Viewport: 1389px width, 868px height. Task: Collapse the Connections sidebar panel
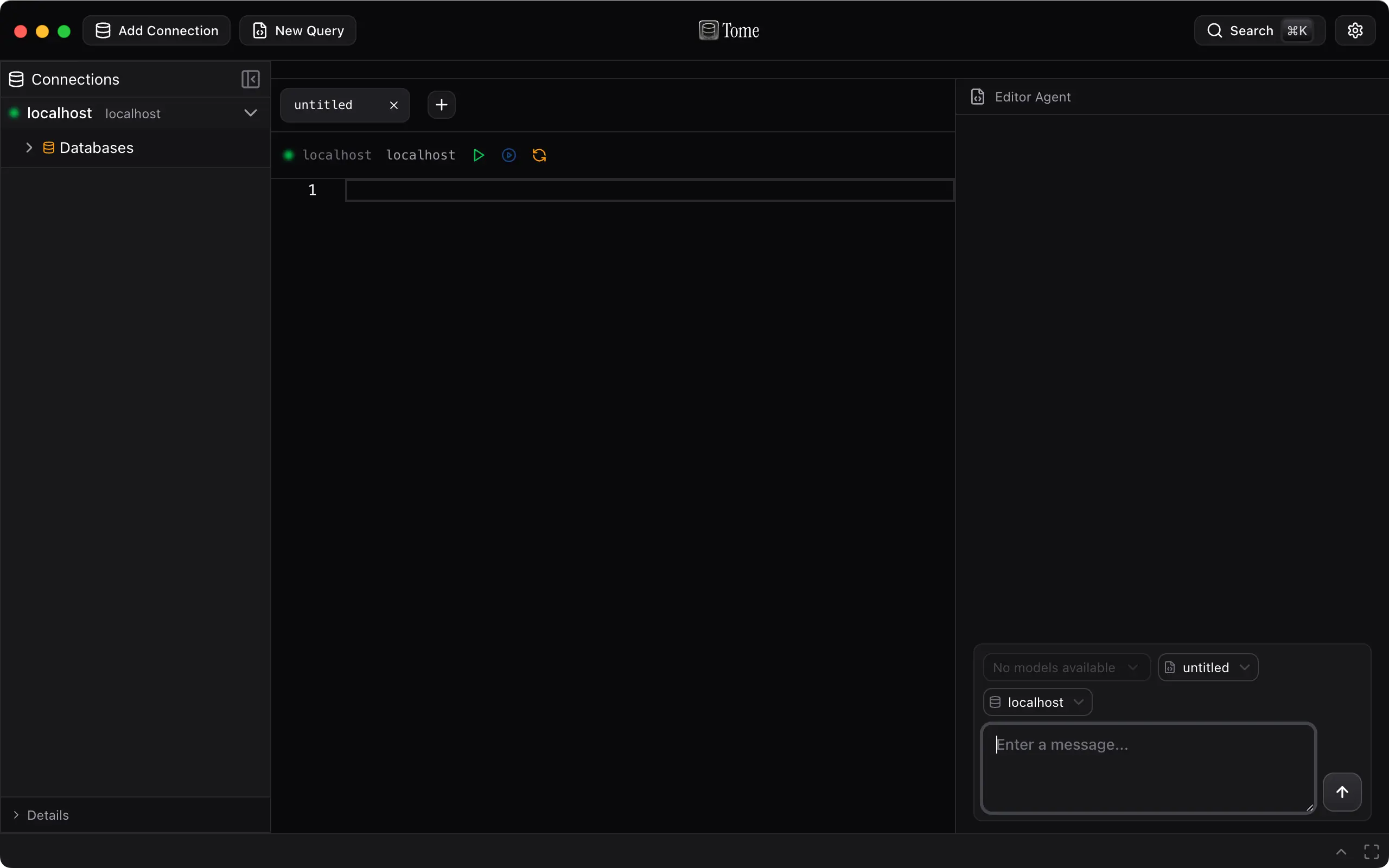click(x=250, y=79)
